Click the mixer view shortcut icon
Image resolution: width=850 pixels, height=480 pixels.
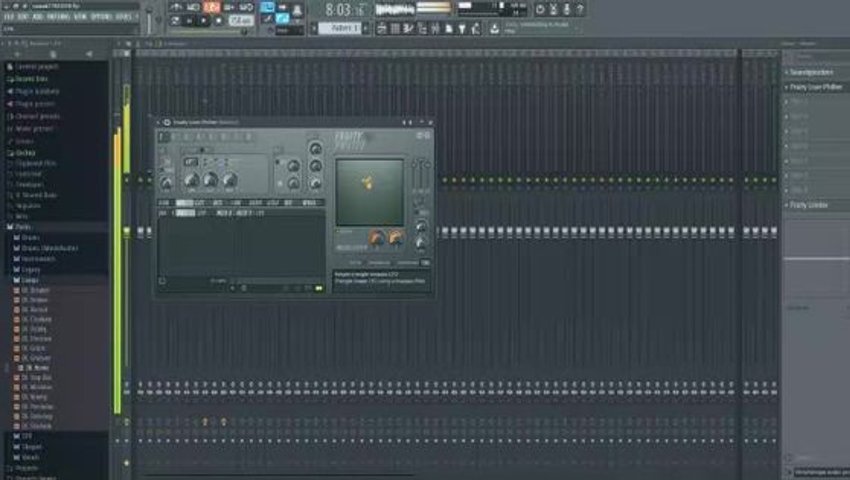click(435, 28)
